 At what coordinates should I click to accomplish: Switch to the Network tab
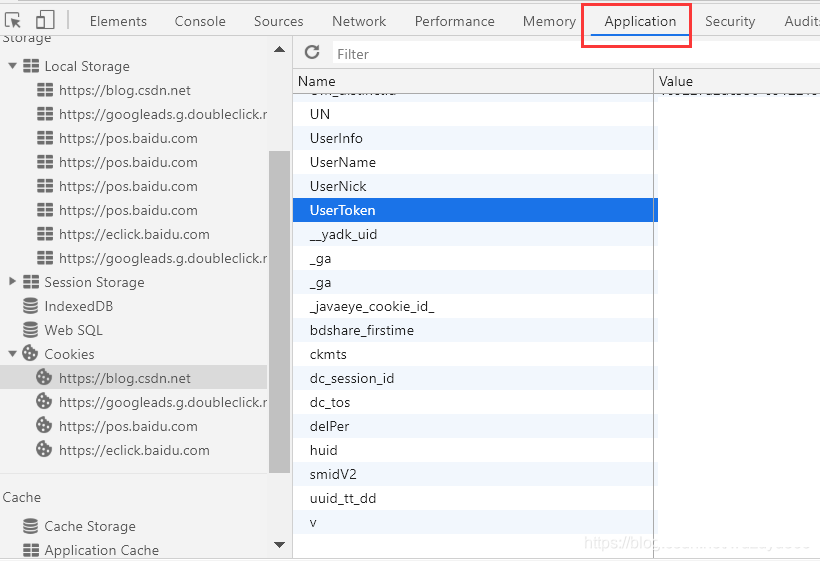pyautogui.click(x=359, y=21)
